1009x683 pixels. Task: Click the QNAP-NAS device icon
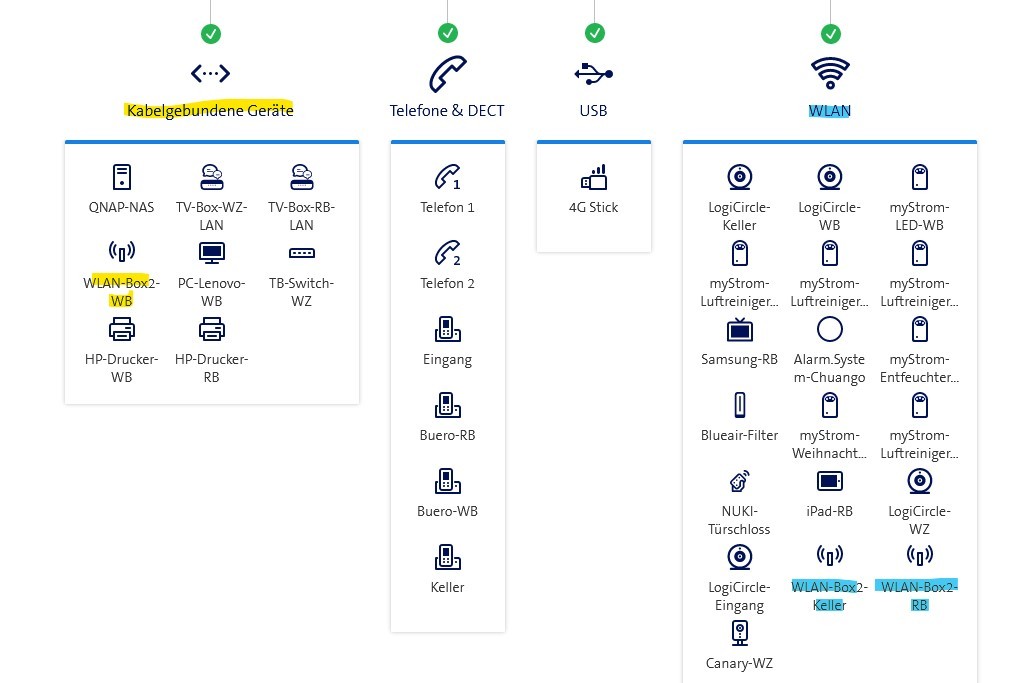(x=121, y=177)
